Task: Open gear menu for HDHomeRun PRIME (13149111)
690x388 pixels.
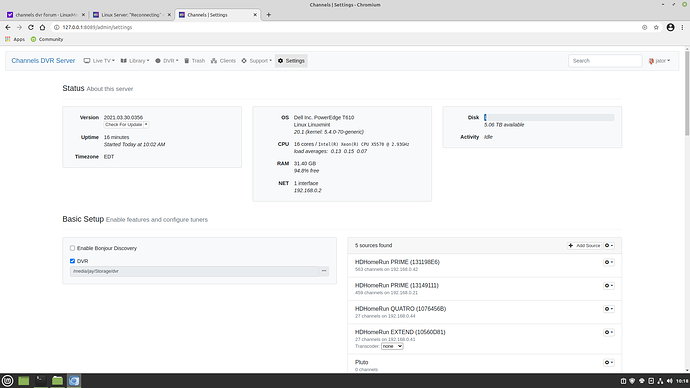Action: [x=609, y=286]
